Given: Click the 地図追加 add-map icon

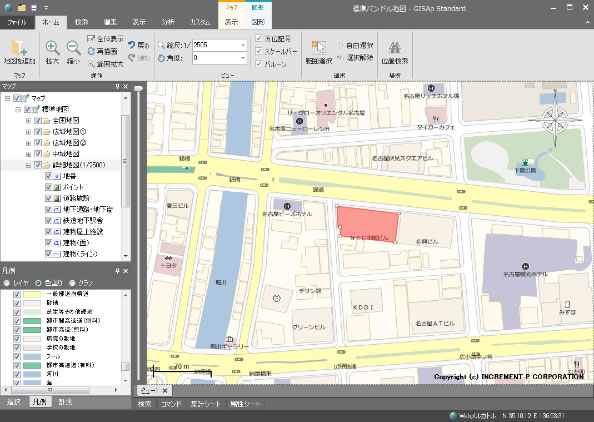Looking at the screenshot, I should click(19, 48).
